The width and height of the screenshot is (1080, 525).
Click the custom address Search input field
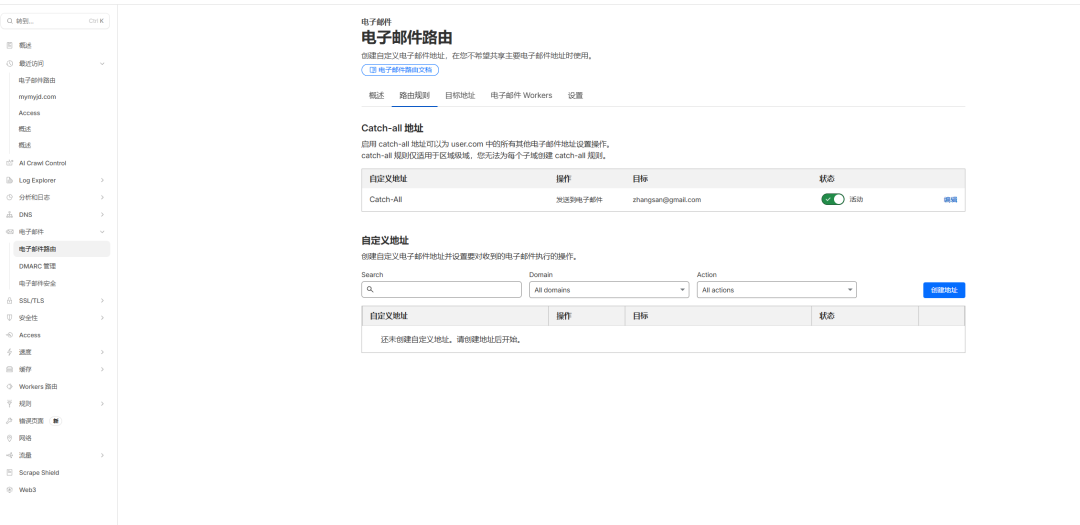(446, 290)
